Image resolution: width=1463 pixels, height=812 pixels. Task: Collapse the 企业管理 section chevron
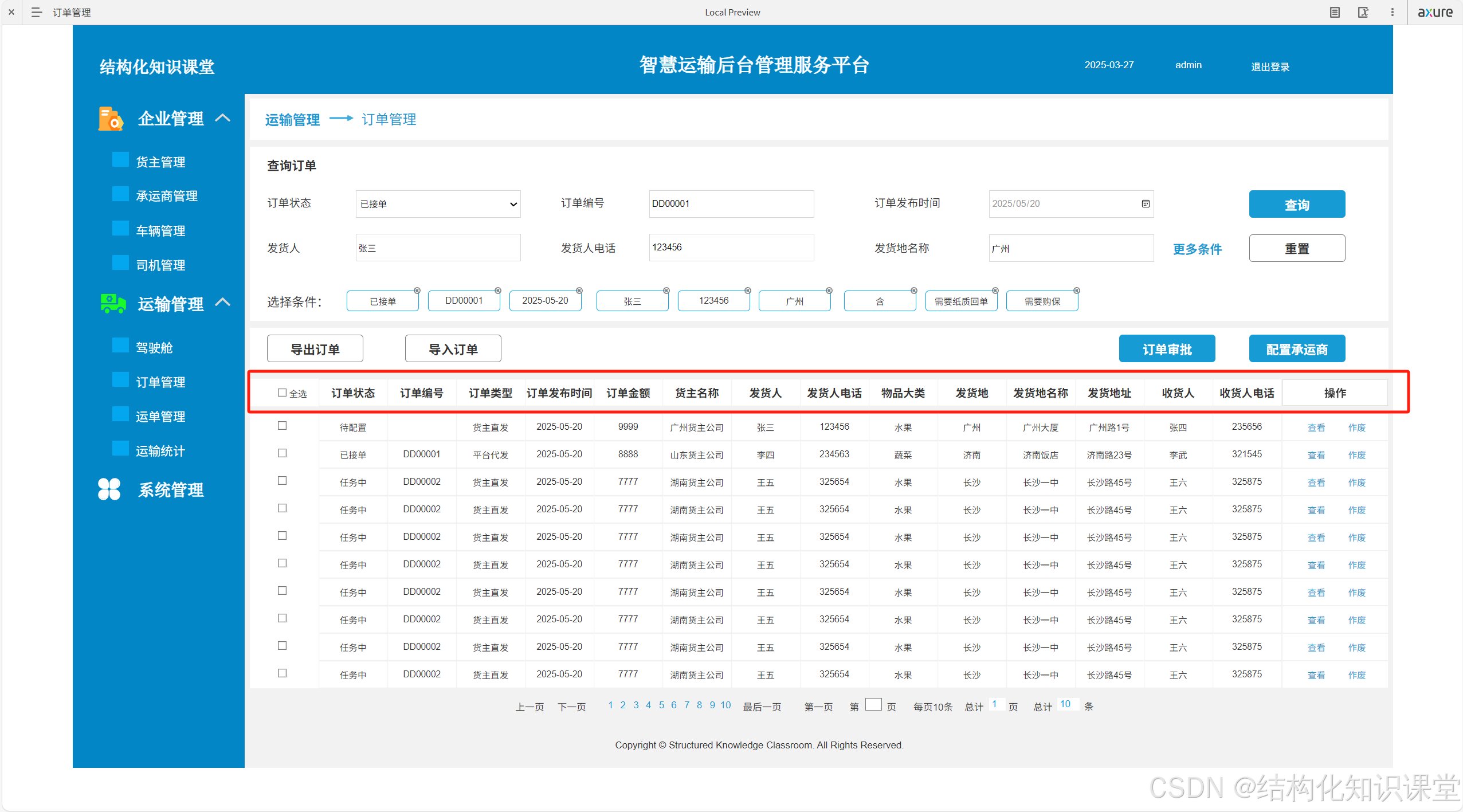pos(222,118)
